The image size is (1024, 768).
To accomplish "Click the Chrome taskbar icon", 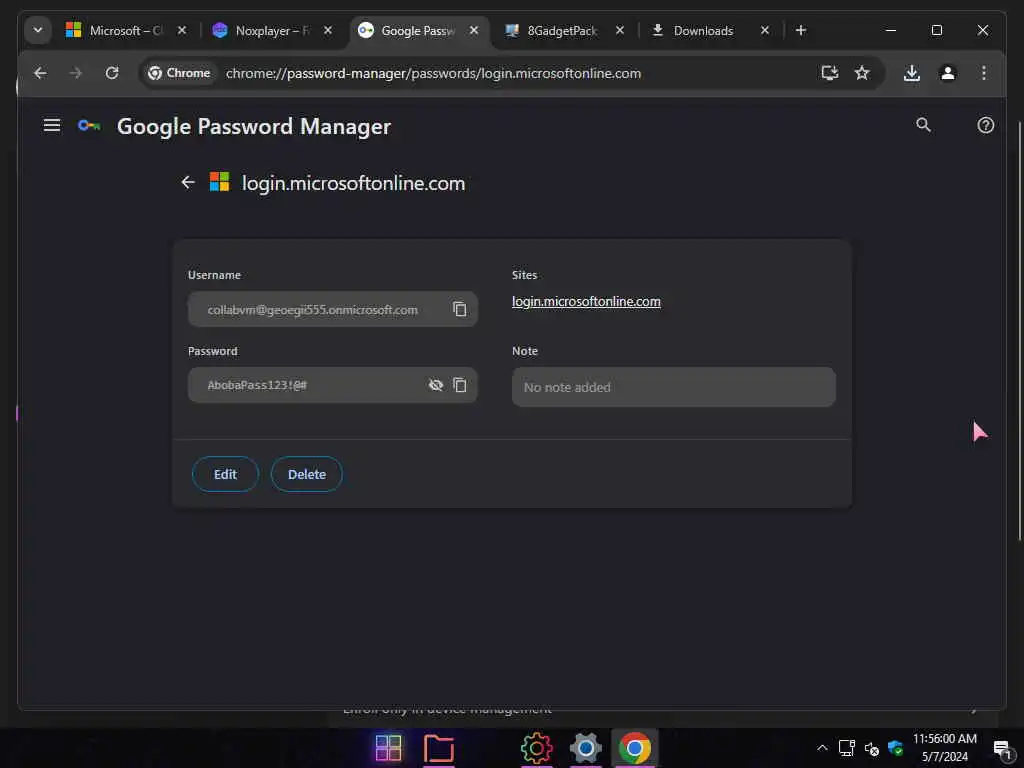I will (x=634, y=748).
